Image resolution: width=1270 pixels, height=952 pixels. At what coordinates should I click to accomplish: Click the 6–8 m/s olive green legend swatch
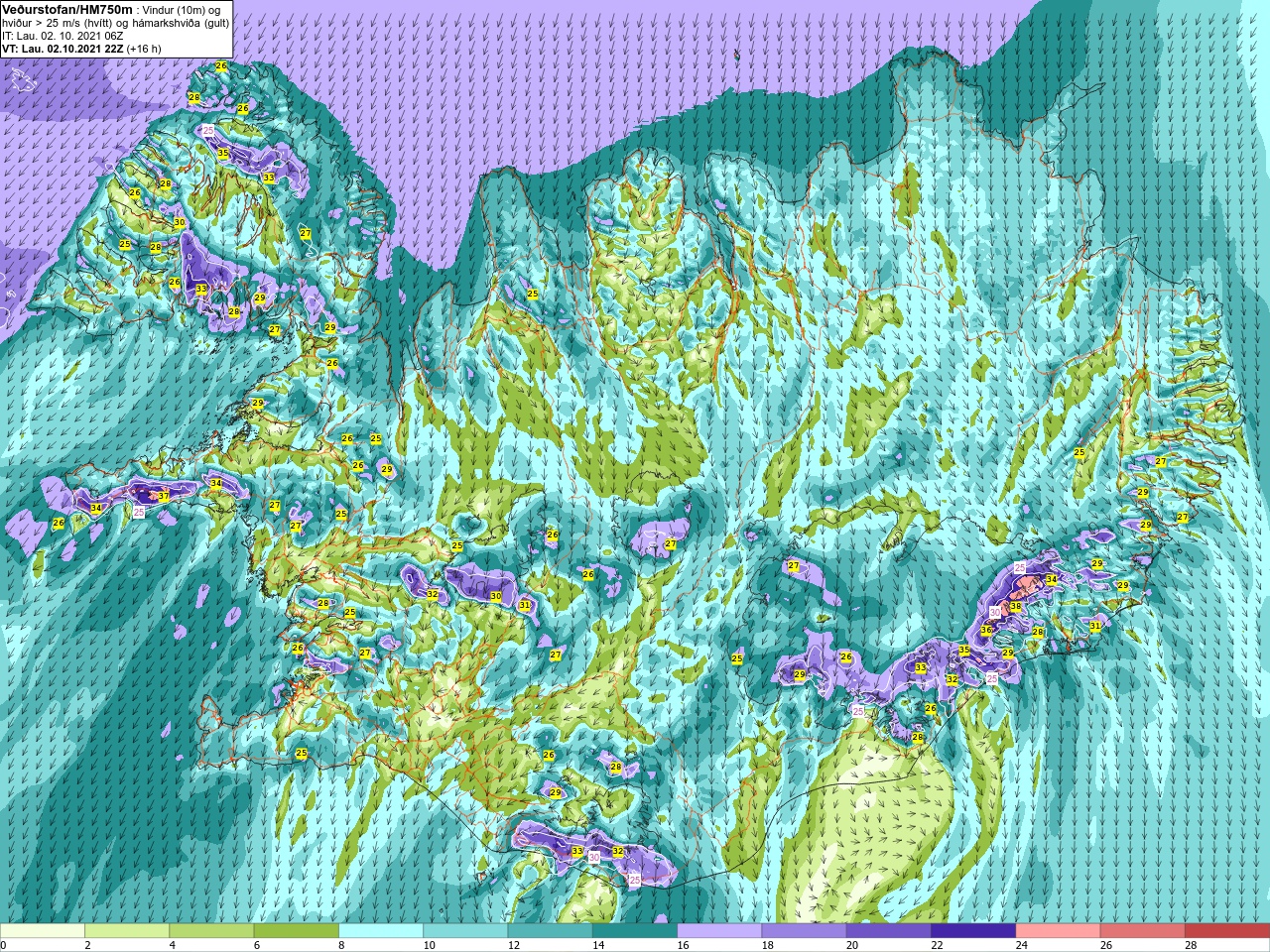297,931
